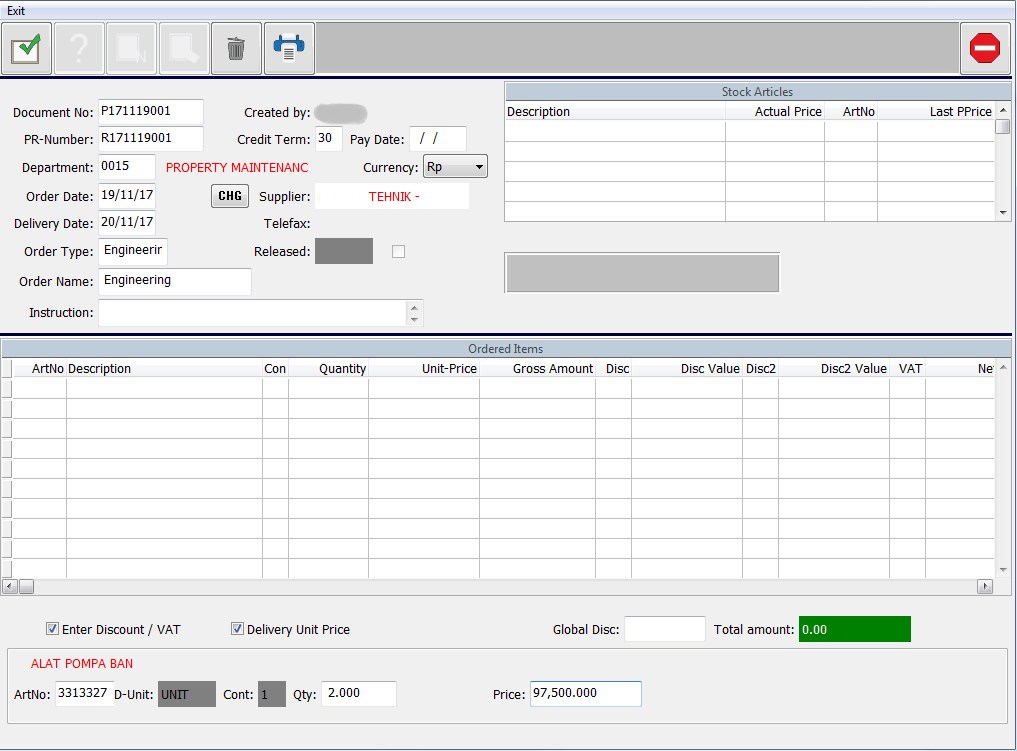Click the green checkmark save icon
Image resolution: width=1017 pixels, height=751 pixels.
27,49
